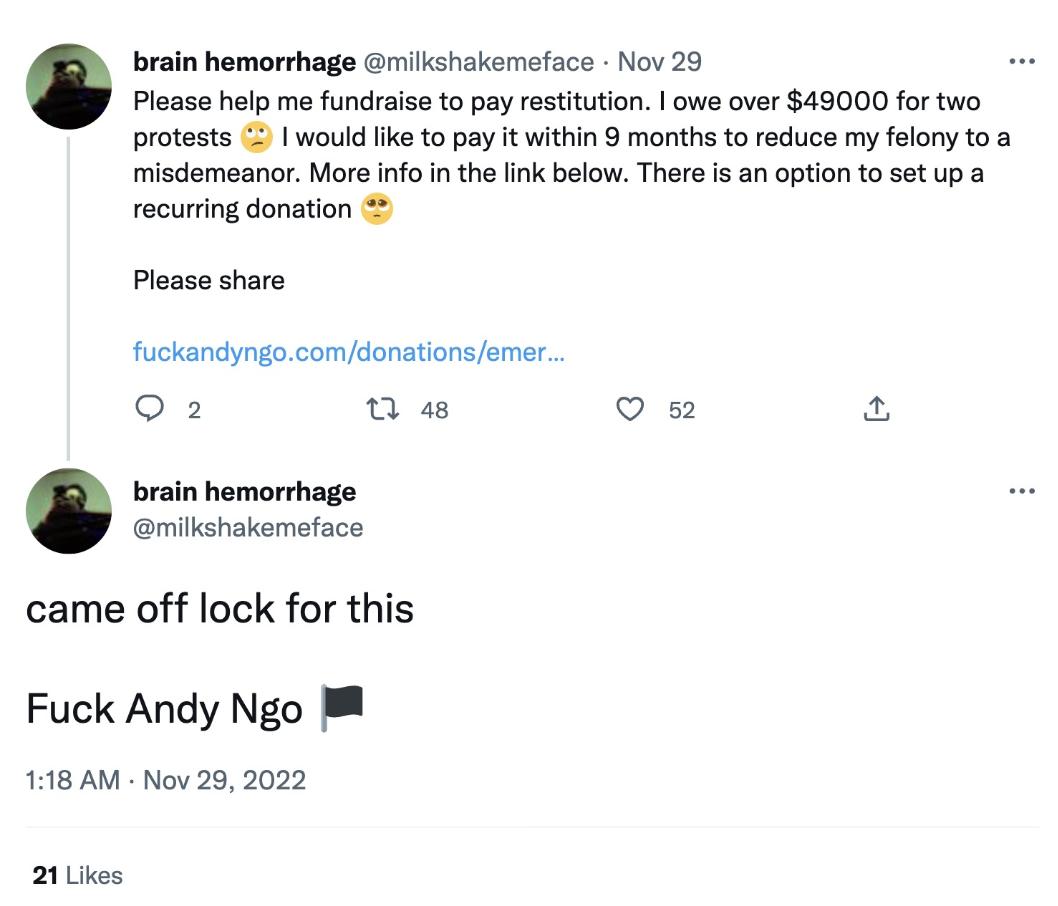This screenshot has width=1058, height=906.
Task: Like the first tweet with the heart icon
Action: coord(630,409)
